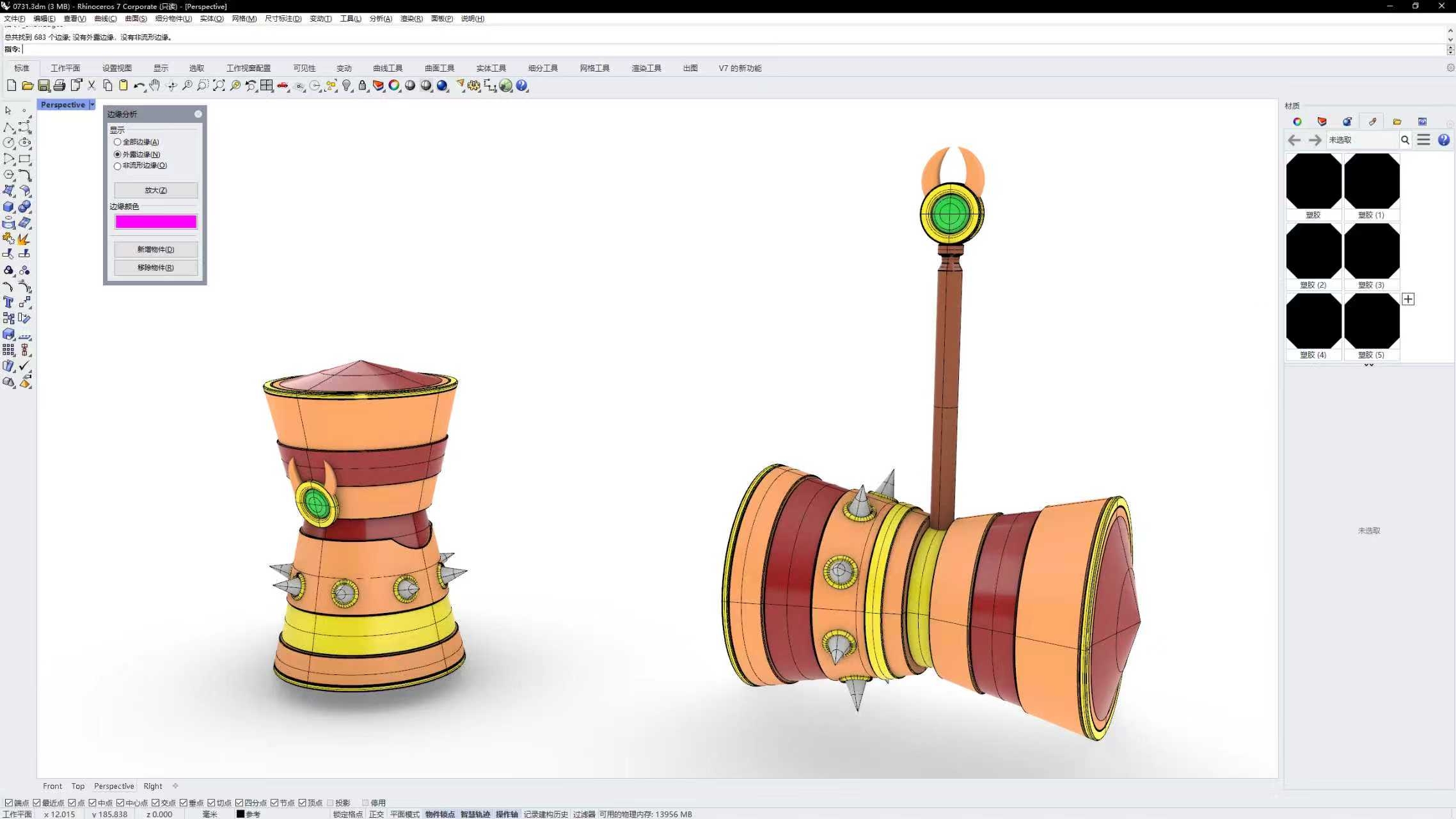1456x819 pixels.
Task: Open the 渲染(R) menu
Action: pos(410,19)
